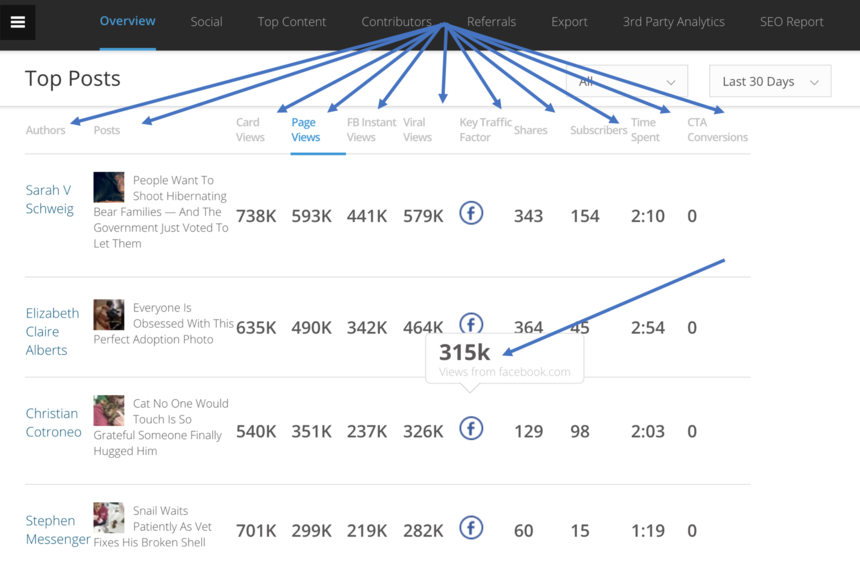860x566 pixels.
Task: Click Facebook icon in Sarah V Schweig row
Action: point(471,213)
